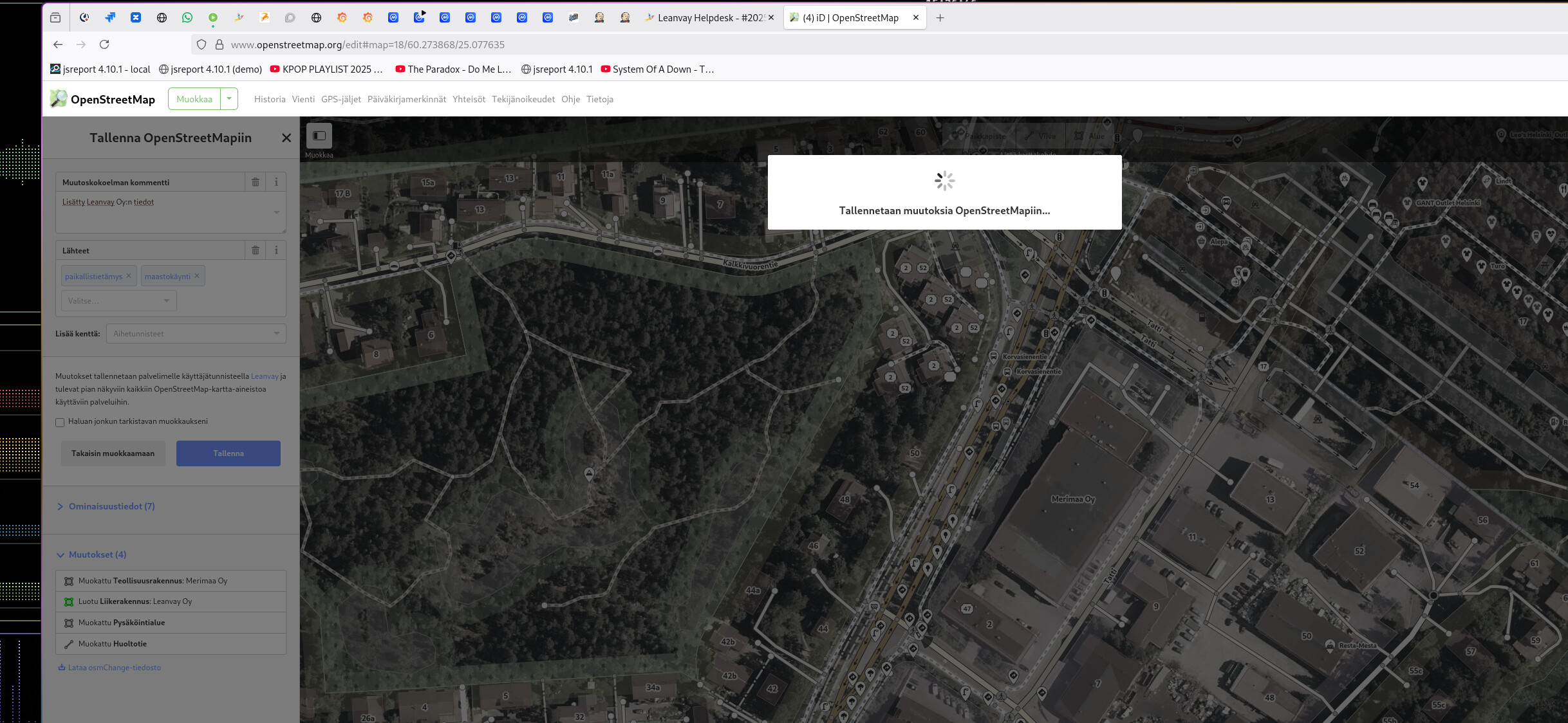The width and height of the screenshot is (1568, 723).
Task: Reload the page with browser refresh icon
Action: 104,44
